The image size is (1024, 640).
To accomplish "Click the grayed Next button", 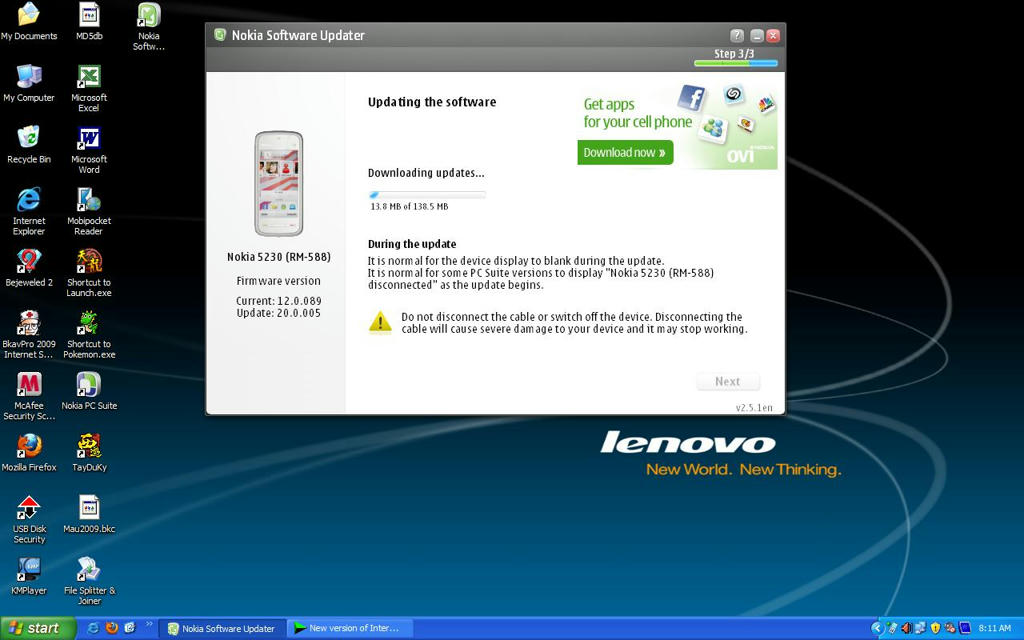I will click(728, 381).
